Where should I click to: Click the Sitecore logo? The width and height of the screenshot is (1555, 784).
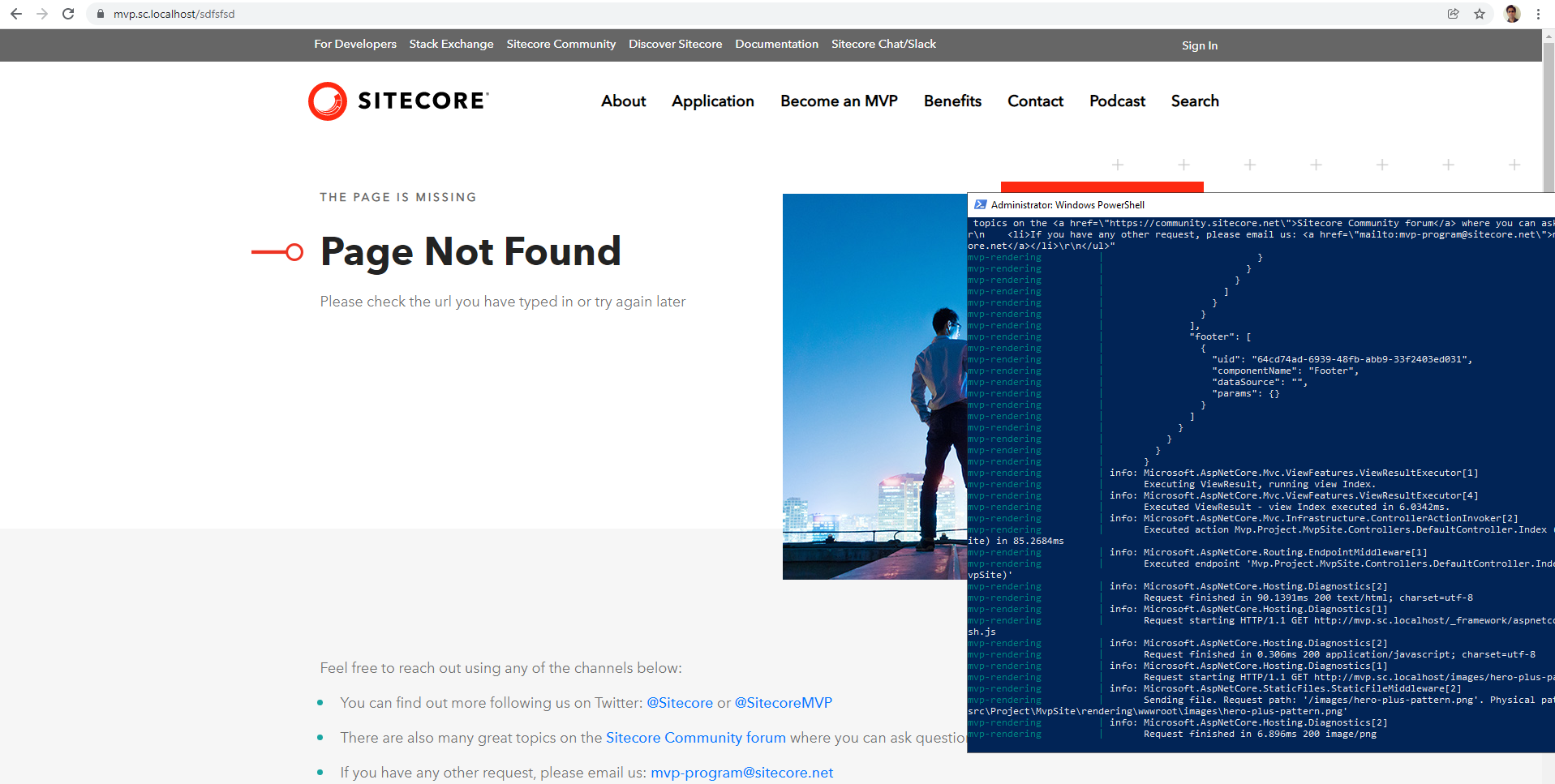pos(398,101)
